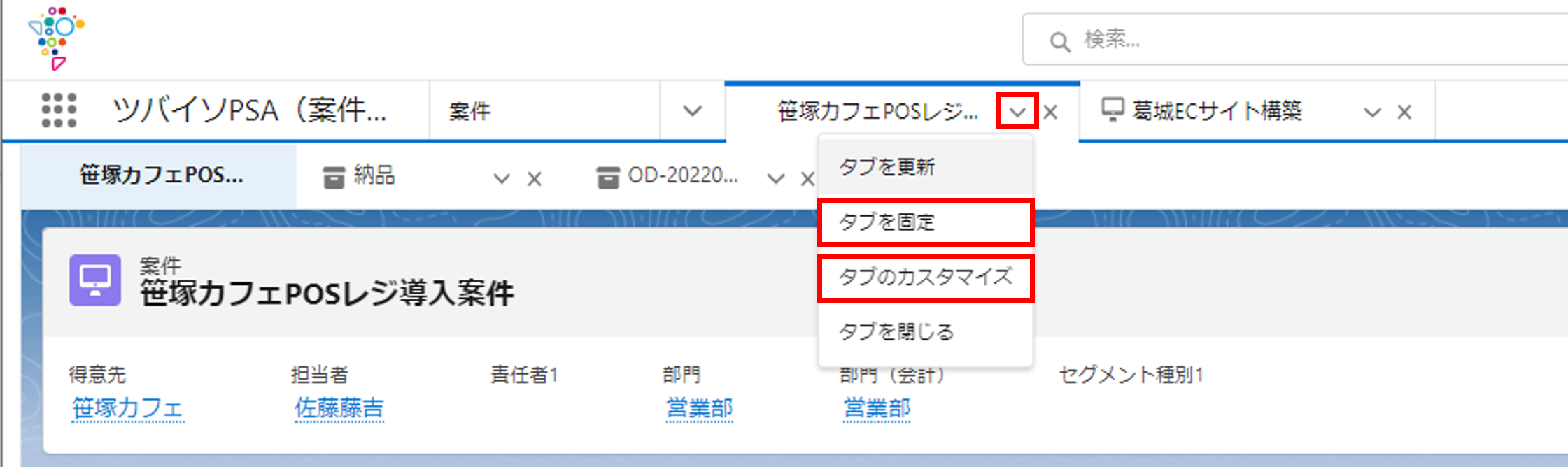Focus the 検索 search field
The width and height of the screenshot is (1568, 467).
(x=1294, y=39)
